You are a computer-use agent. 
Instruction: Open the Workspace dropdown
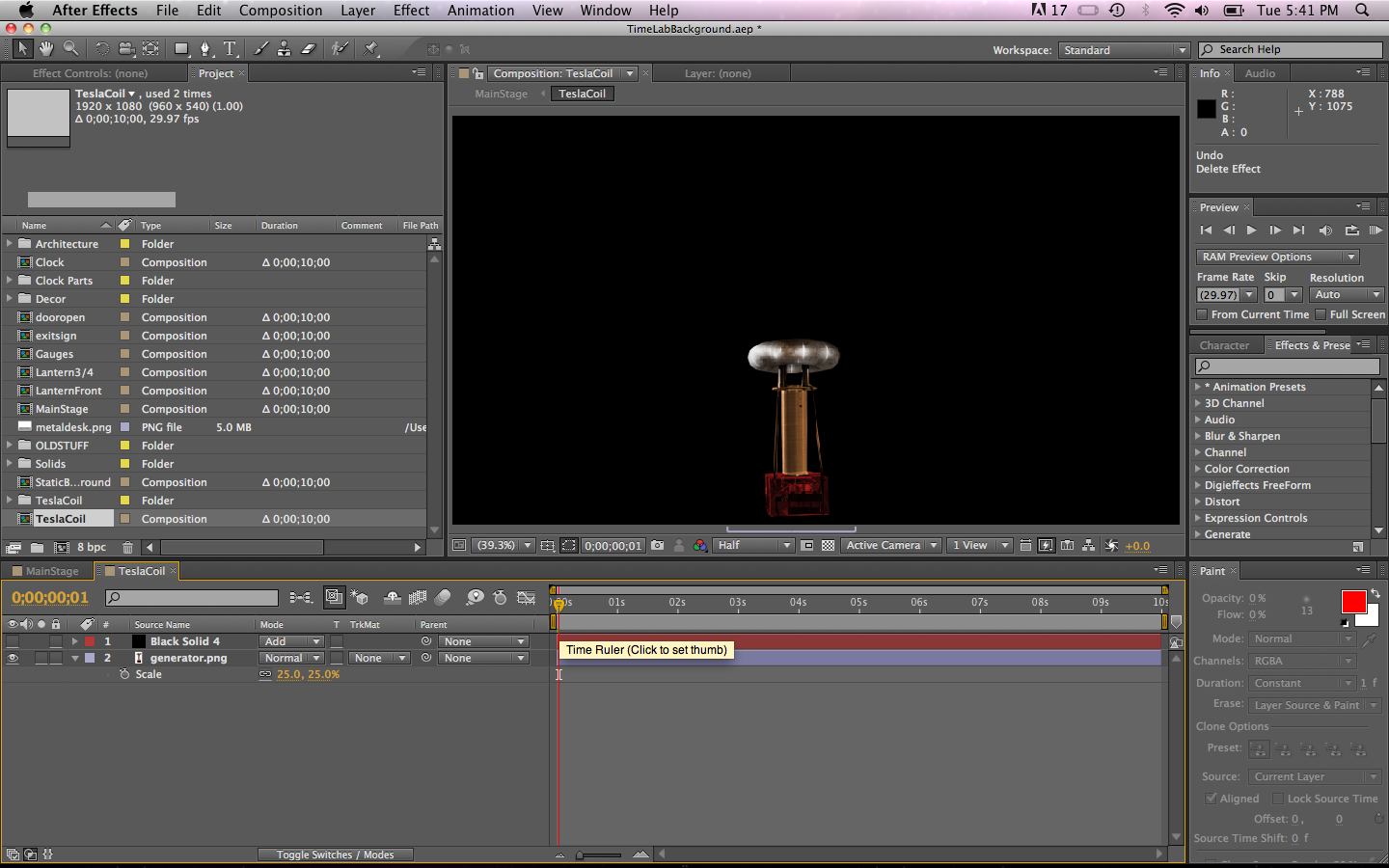click(x=1124, y=50)
